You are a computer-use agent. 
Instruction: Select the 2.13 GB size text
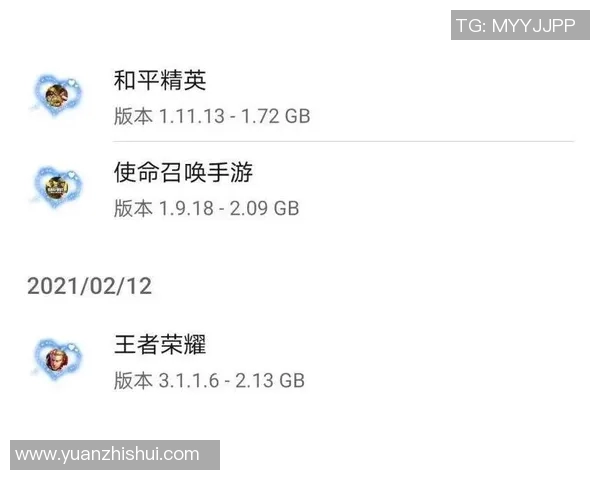[270, 380]
